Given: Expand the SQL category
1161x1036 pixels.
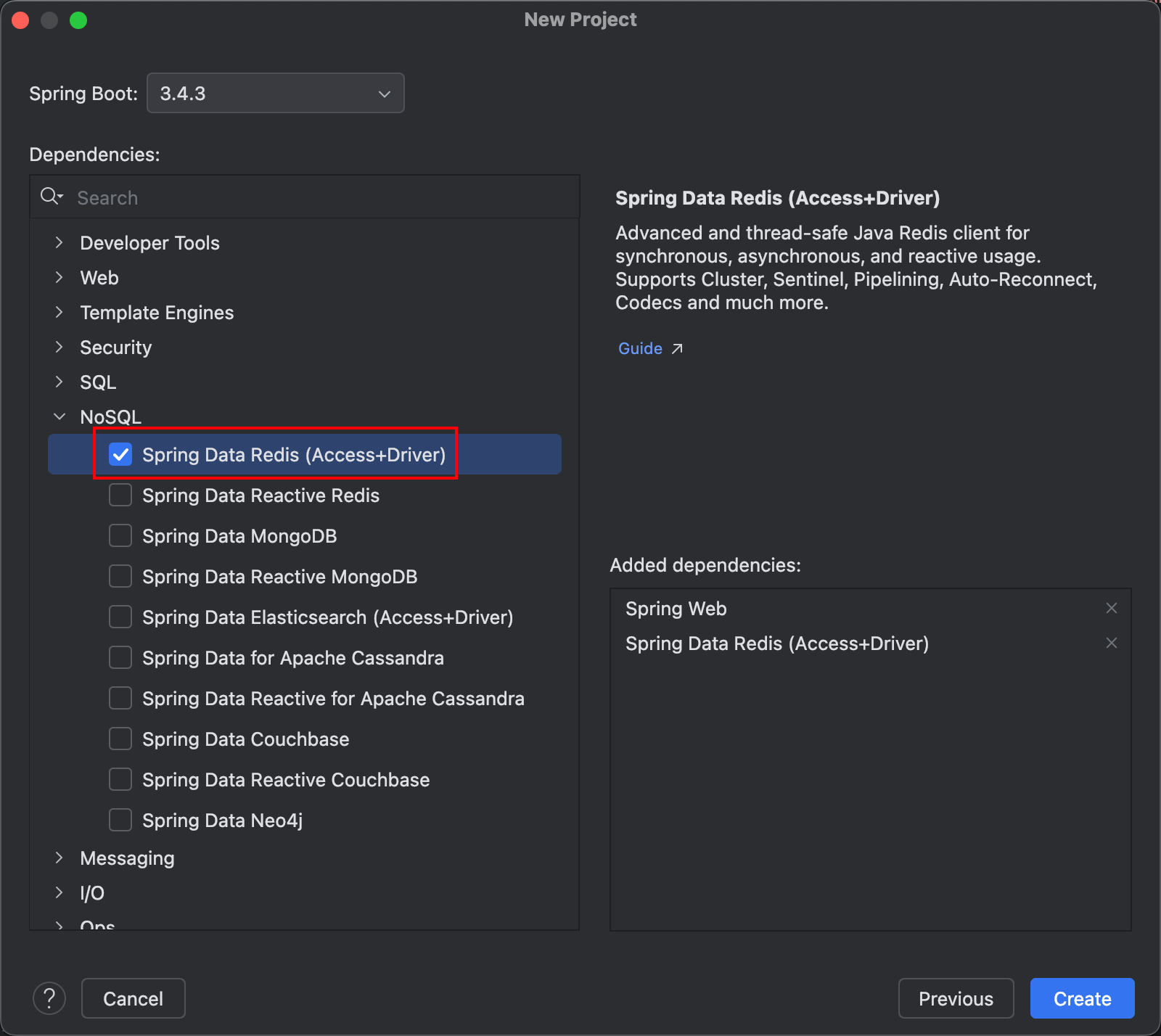Looking at the screenshot, I should tap(60, 382).
